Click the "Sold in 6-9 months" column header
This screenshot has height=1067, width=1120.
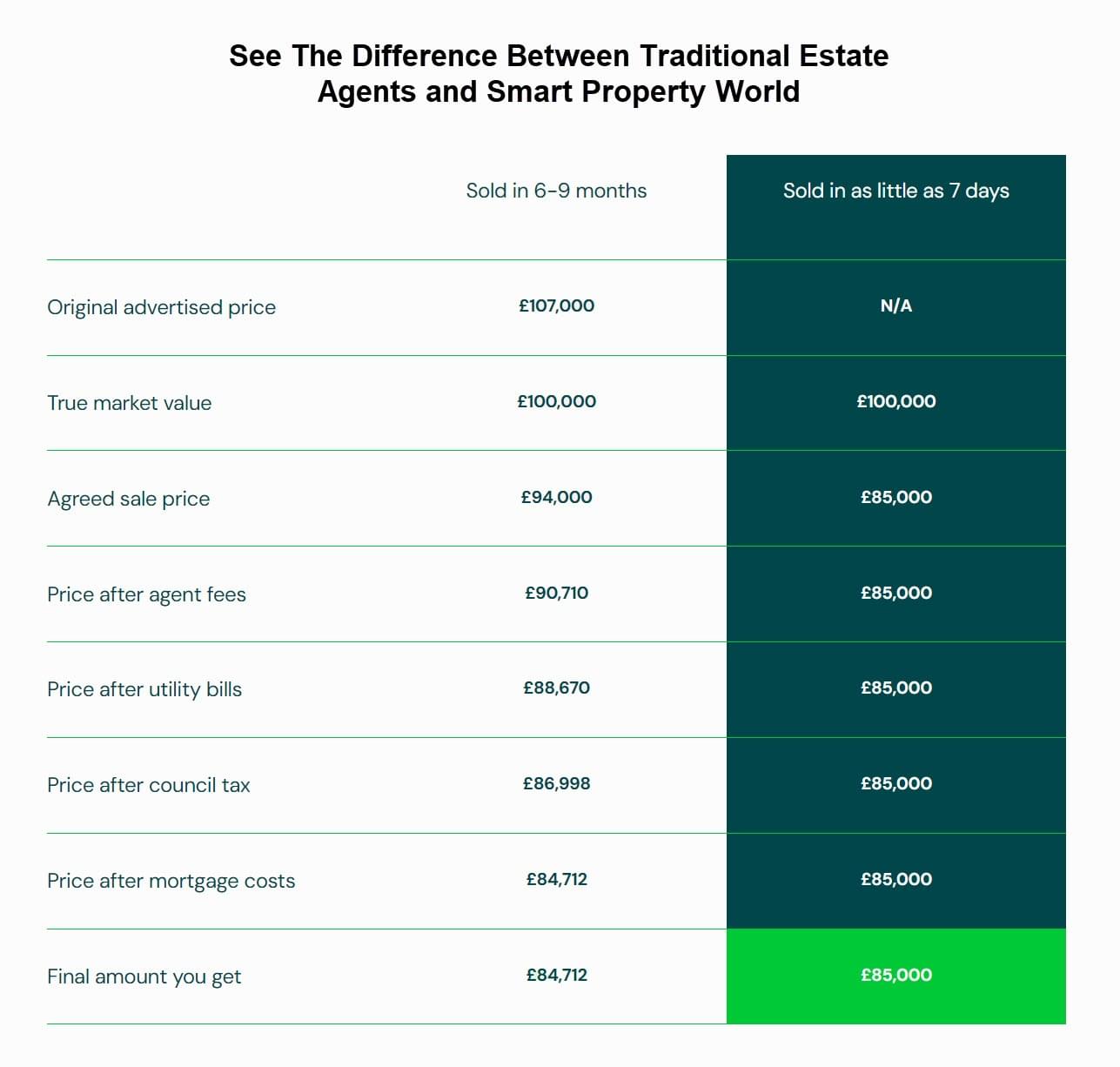click(556, 191)
